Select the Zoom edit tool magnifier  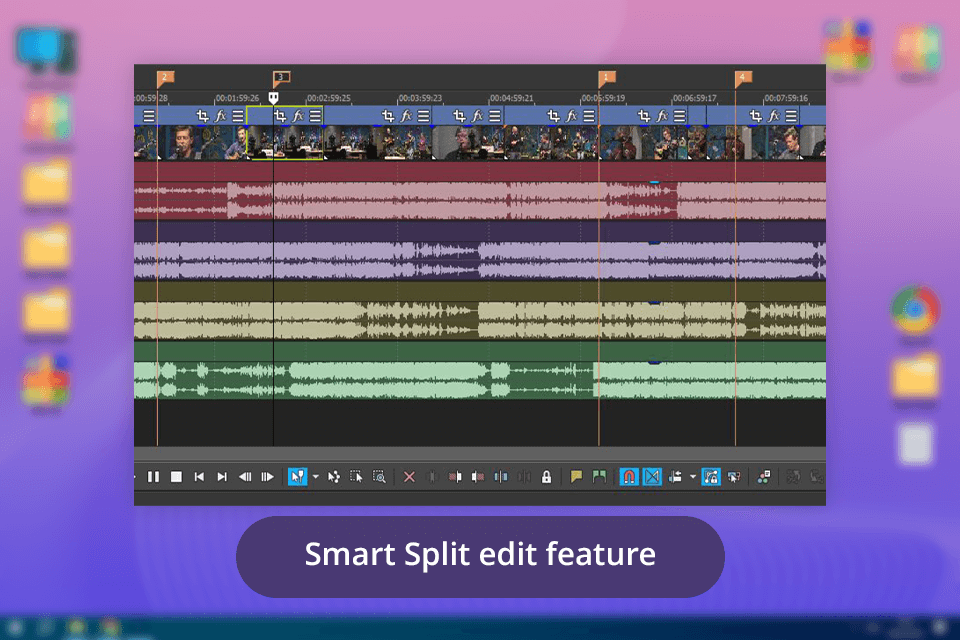[x=379, y=476]
